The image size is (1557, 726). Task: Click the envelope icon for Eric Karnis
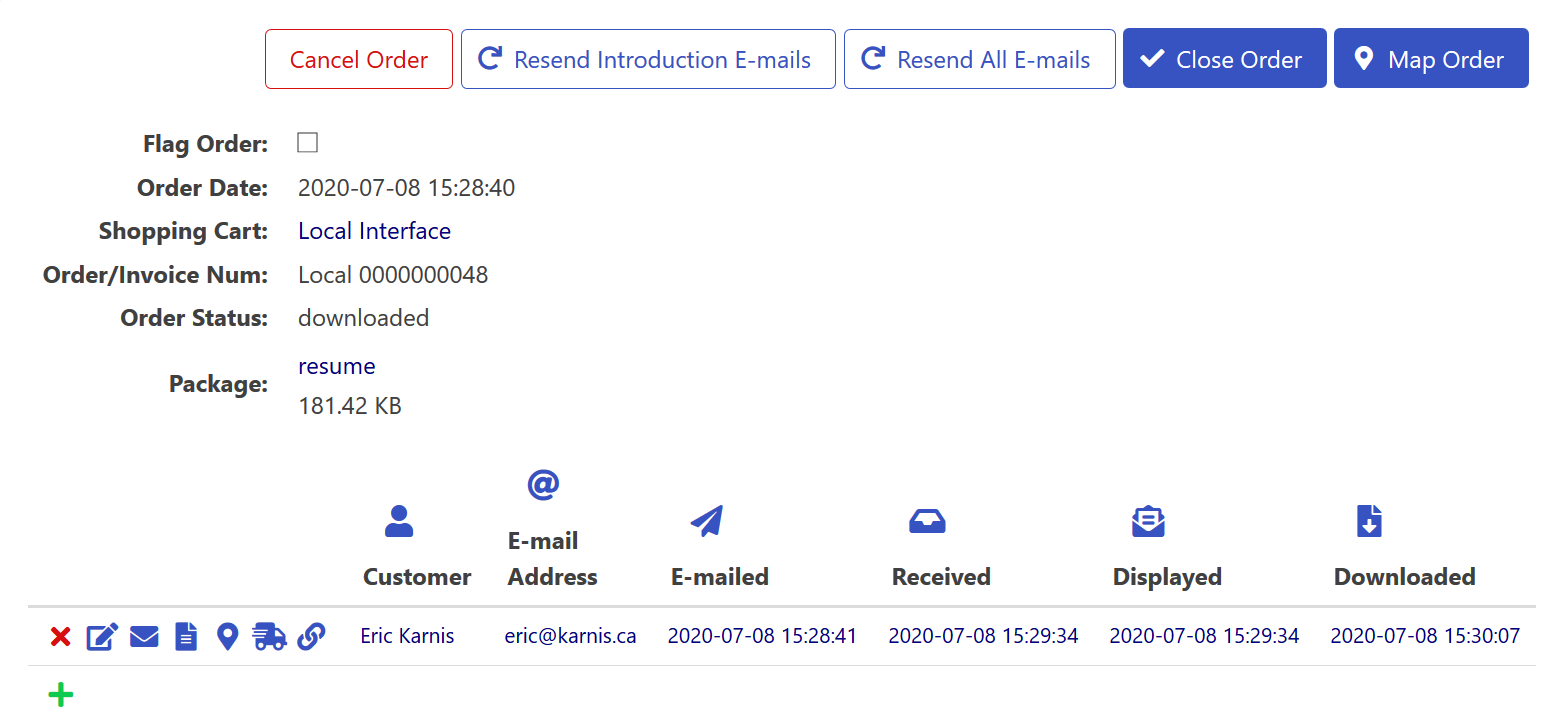click(x=144, y=636)
